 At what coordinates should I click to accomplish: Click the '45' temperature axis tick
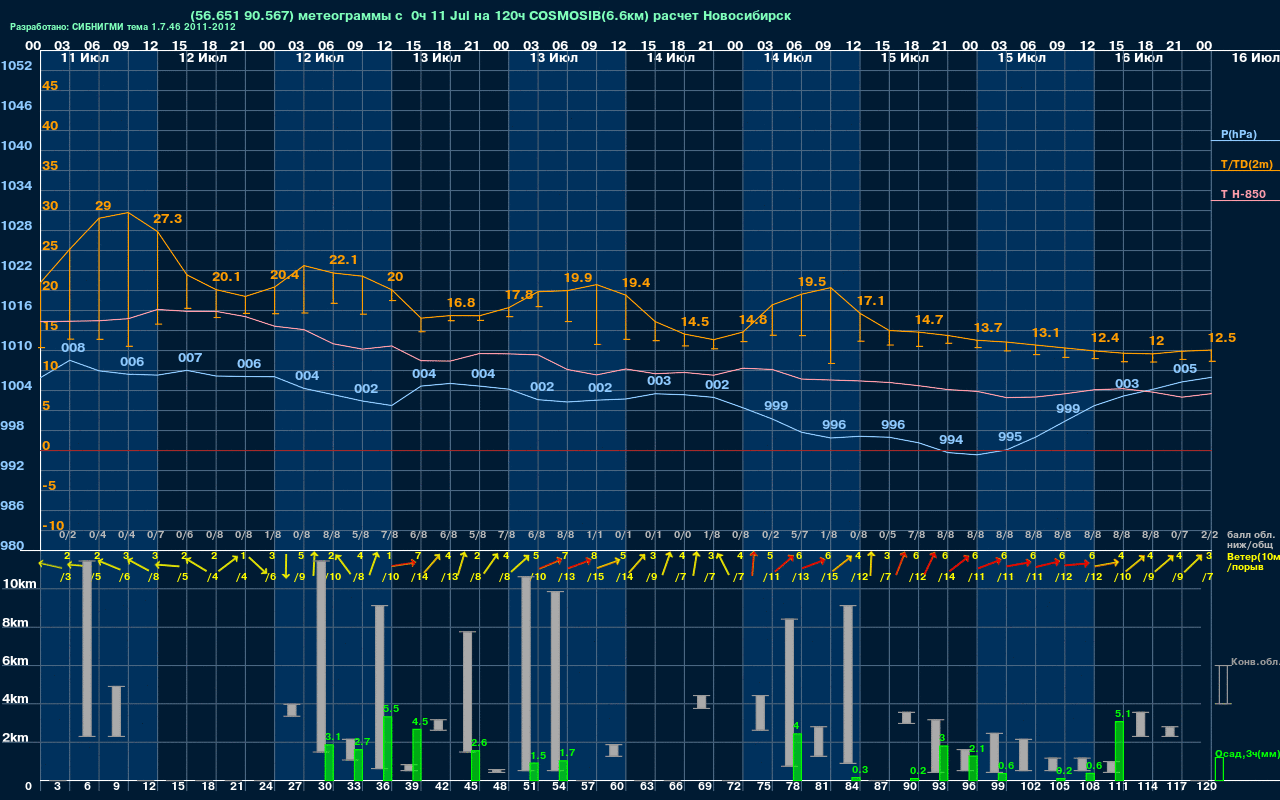[x=50, y=86]
